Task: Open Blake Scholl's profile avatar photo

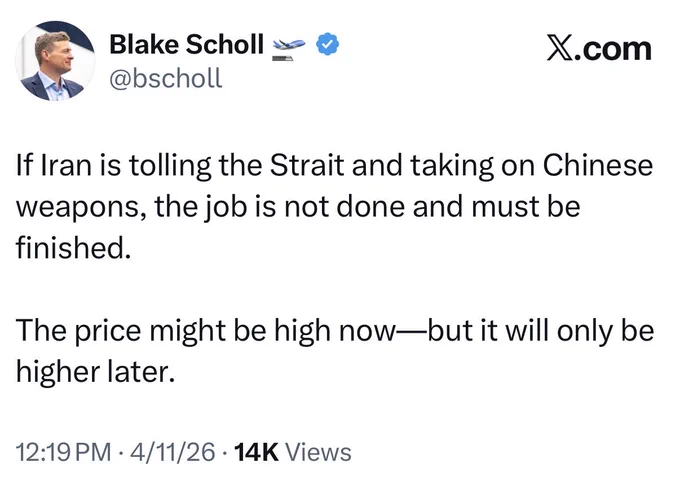Action: 55,61
